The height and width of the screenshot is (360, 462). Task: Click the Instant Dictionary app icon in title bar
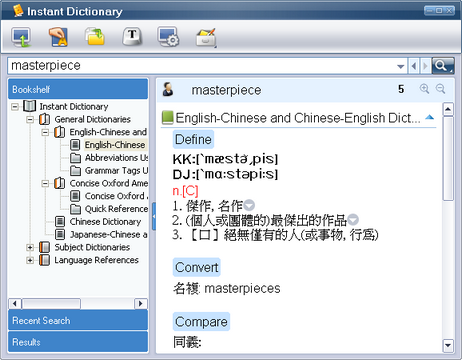pyautogui.click(x=18, y=10)
